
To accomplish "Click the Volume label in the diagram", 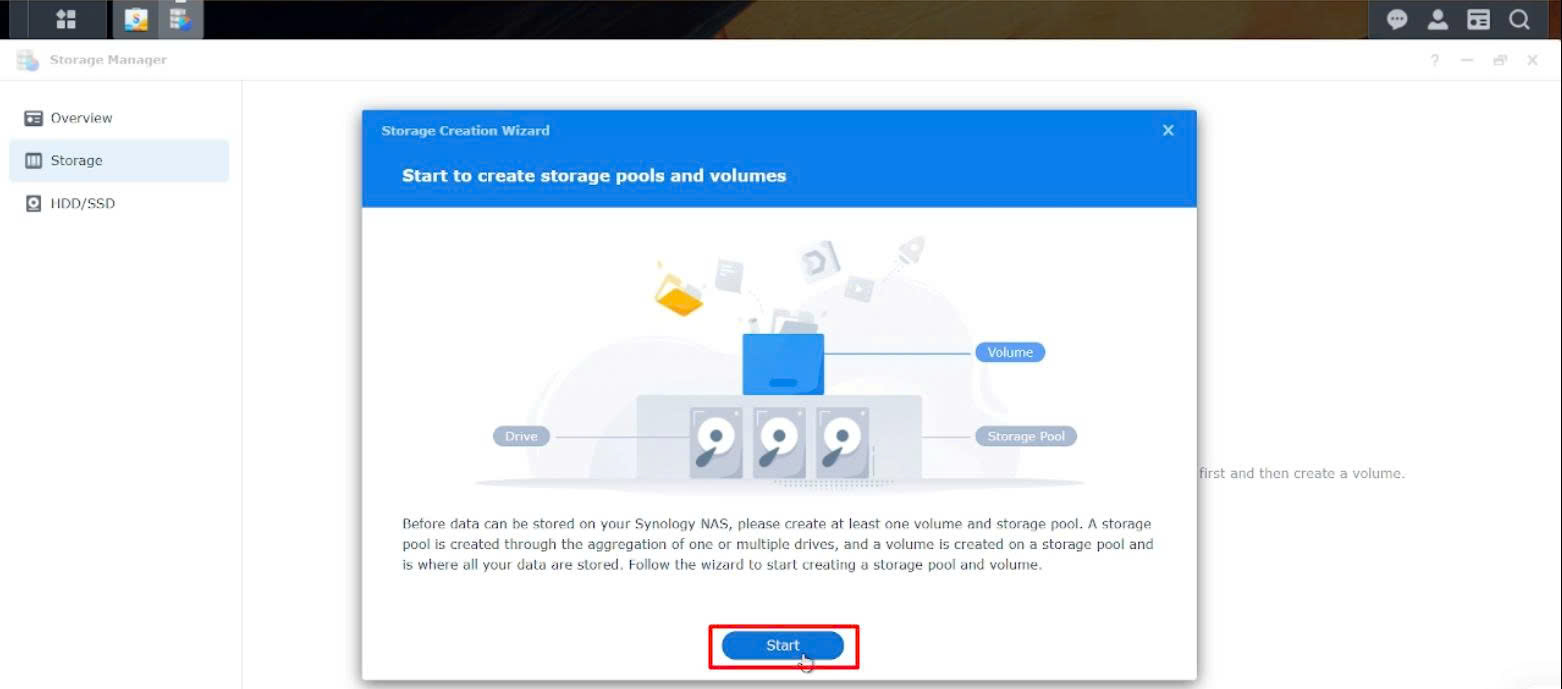I will [1009, 352].
